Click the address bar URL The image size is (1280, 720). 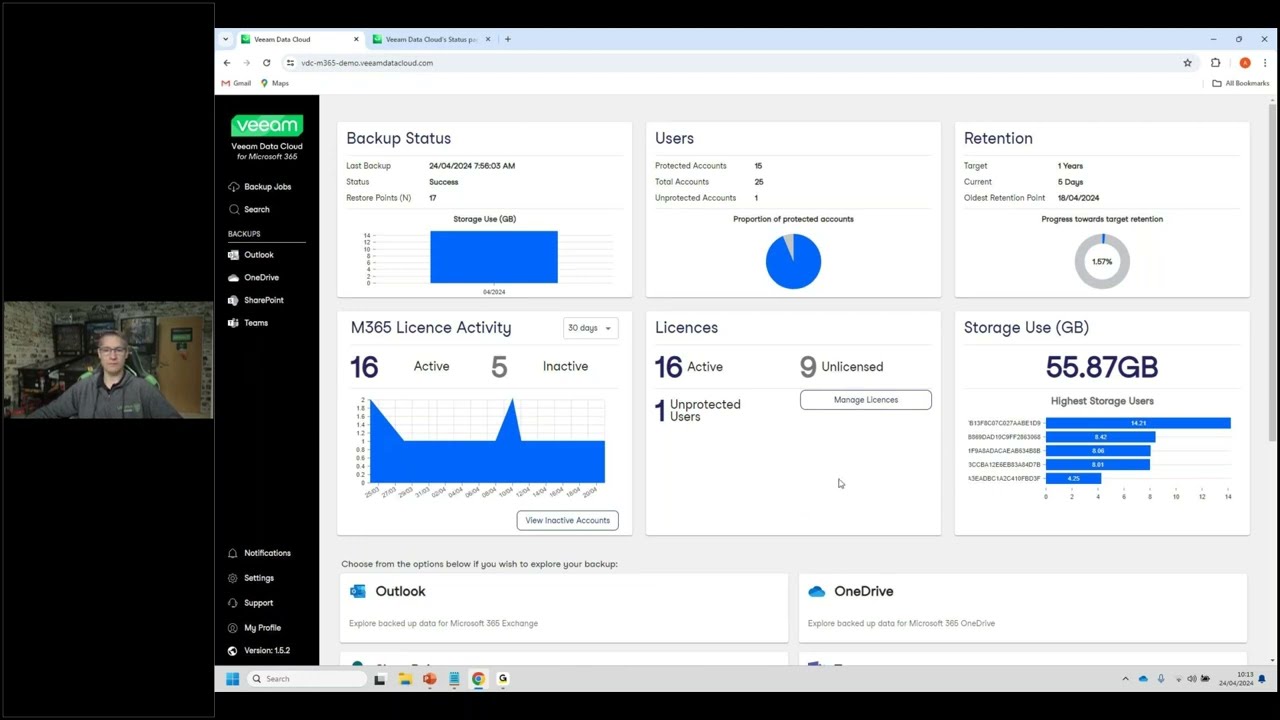click(x=367, y=63)
